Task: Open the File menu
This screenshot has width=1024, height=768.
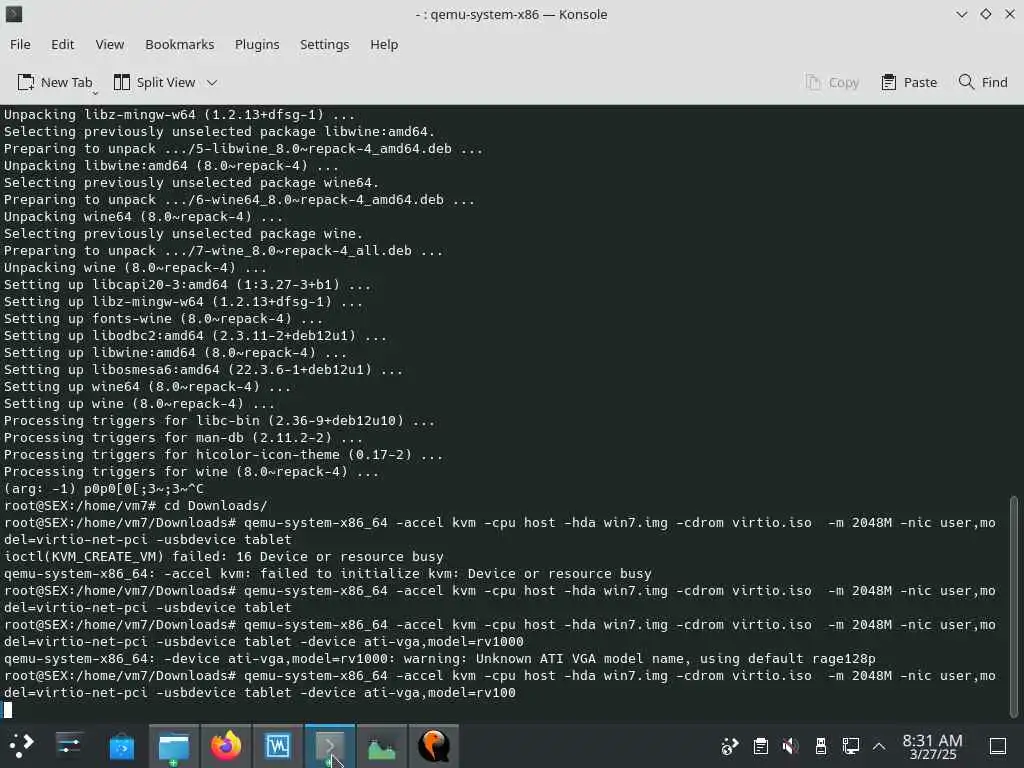Action: [x=20, y=44]
